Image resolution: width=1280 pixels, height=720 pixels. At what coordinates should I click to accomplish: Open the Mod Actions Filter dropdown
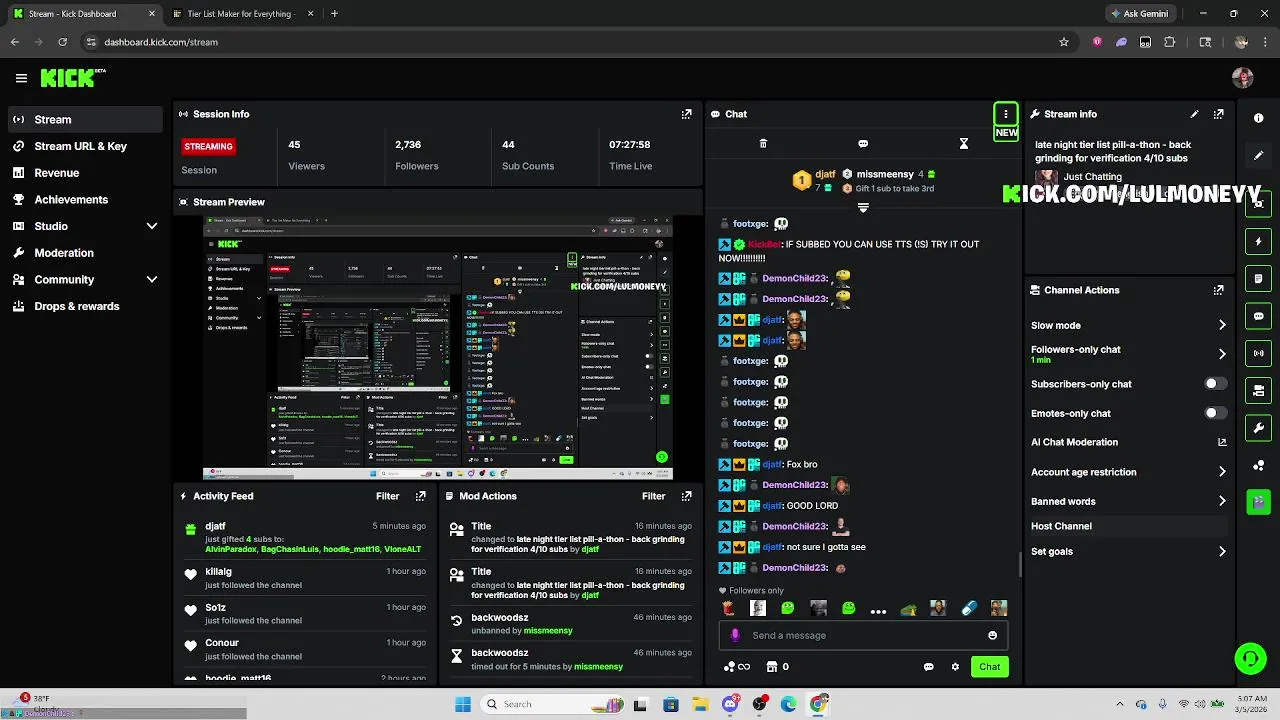[653, 496]
